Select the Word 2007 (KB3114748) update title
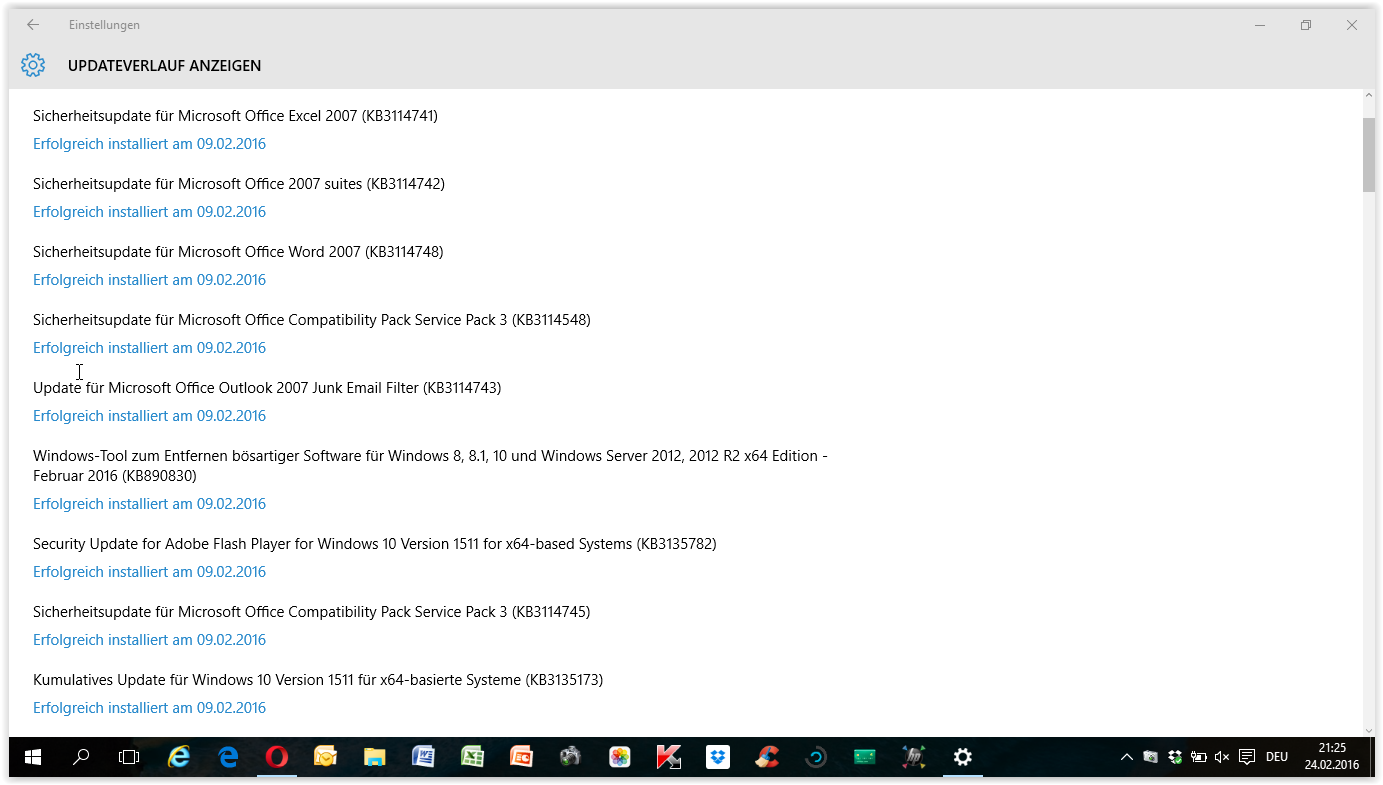The image size is (1383, 785). [238, 252]
